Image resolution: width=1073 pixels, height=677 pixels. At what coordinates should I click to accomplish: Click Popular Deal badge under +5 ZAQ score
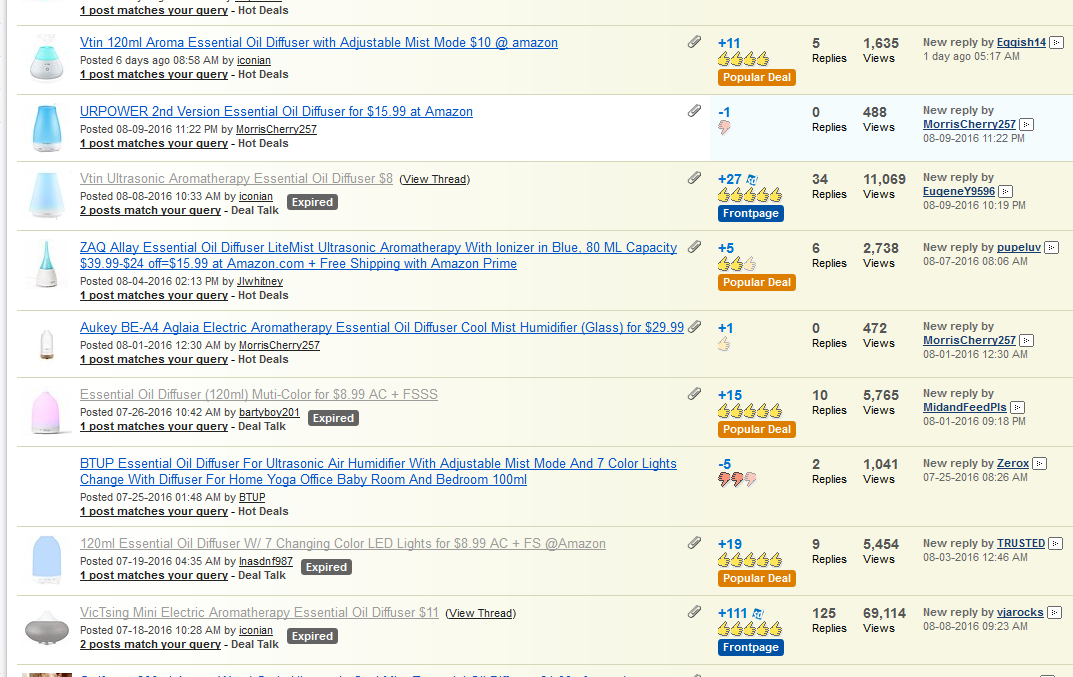tap(757, 282)
